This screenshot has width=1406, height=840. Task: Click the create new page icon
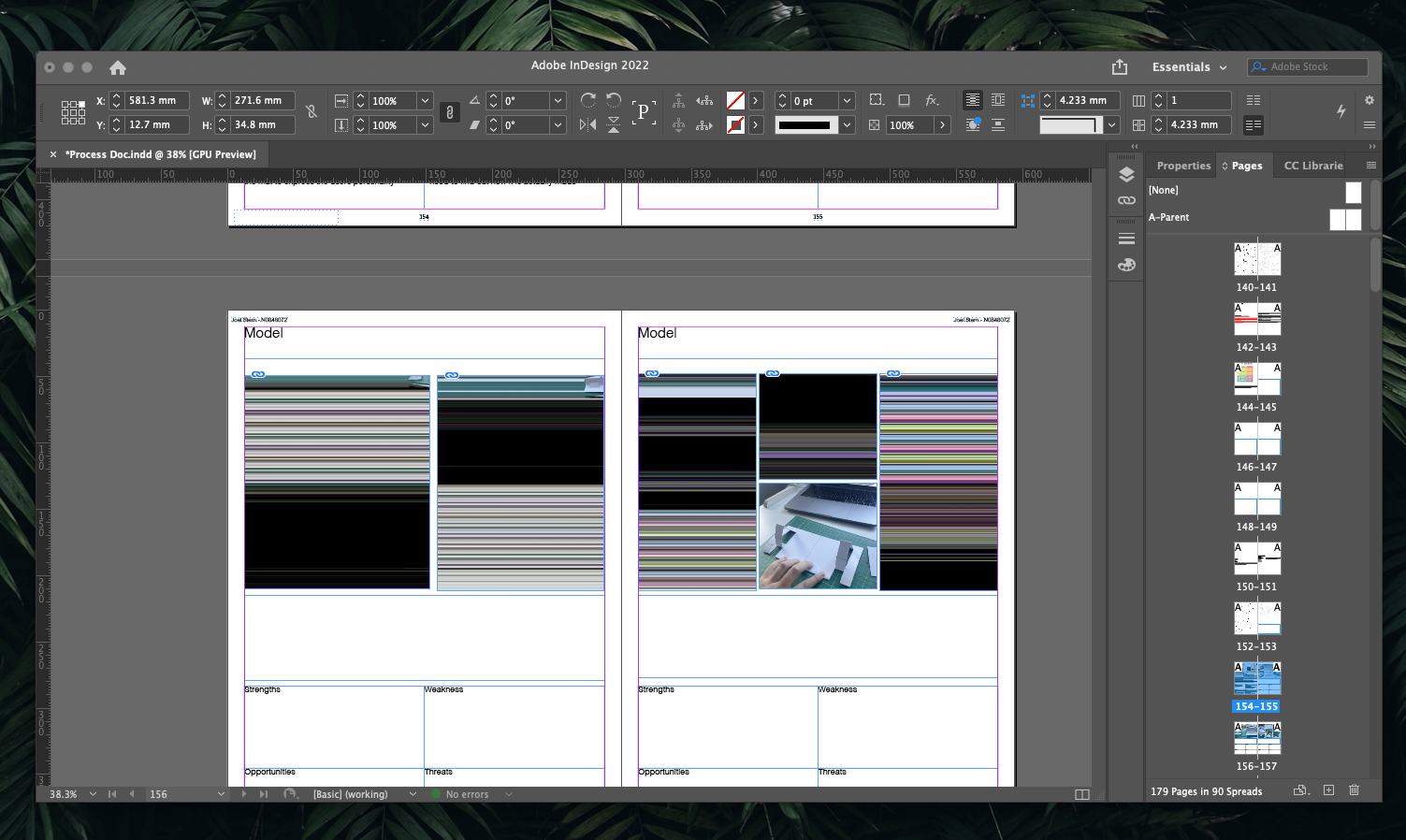pos(1328,790)
